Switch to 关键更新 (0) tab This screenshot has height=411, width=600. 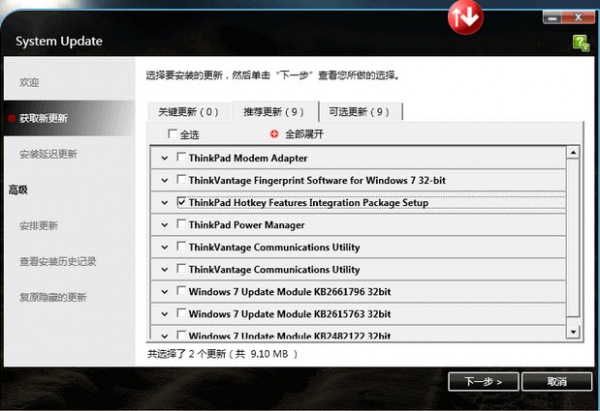point(189,112)
